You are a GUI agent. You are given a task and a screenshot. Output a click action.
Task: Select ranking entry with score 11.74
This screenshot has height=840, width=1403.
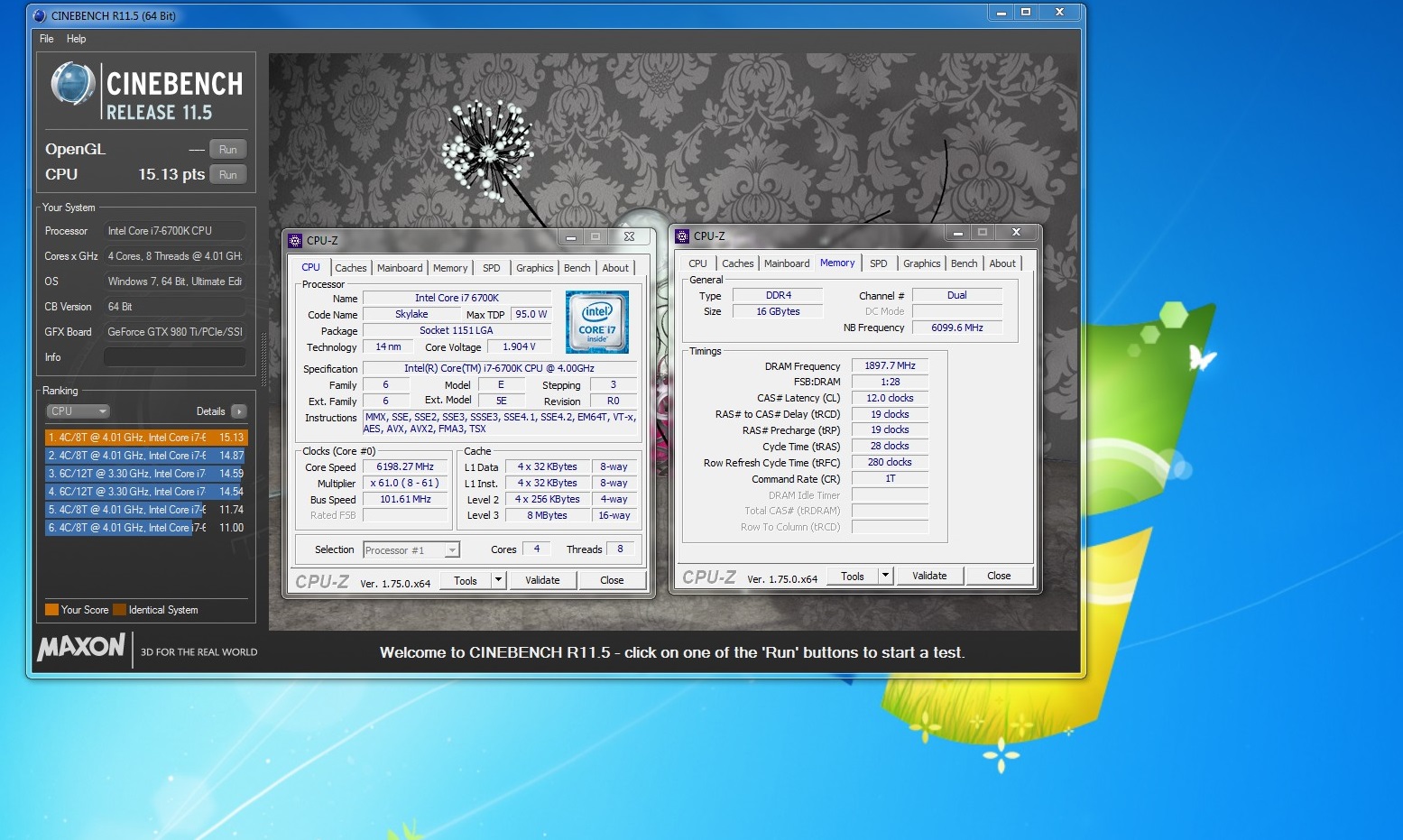click(x=145, y=510)
